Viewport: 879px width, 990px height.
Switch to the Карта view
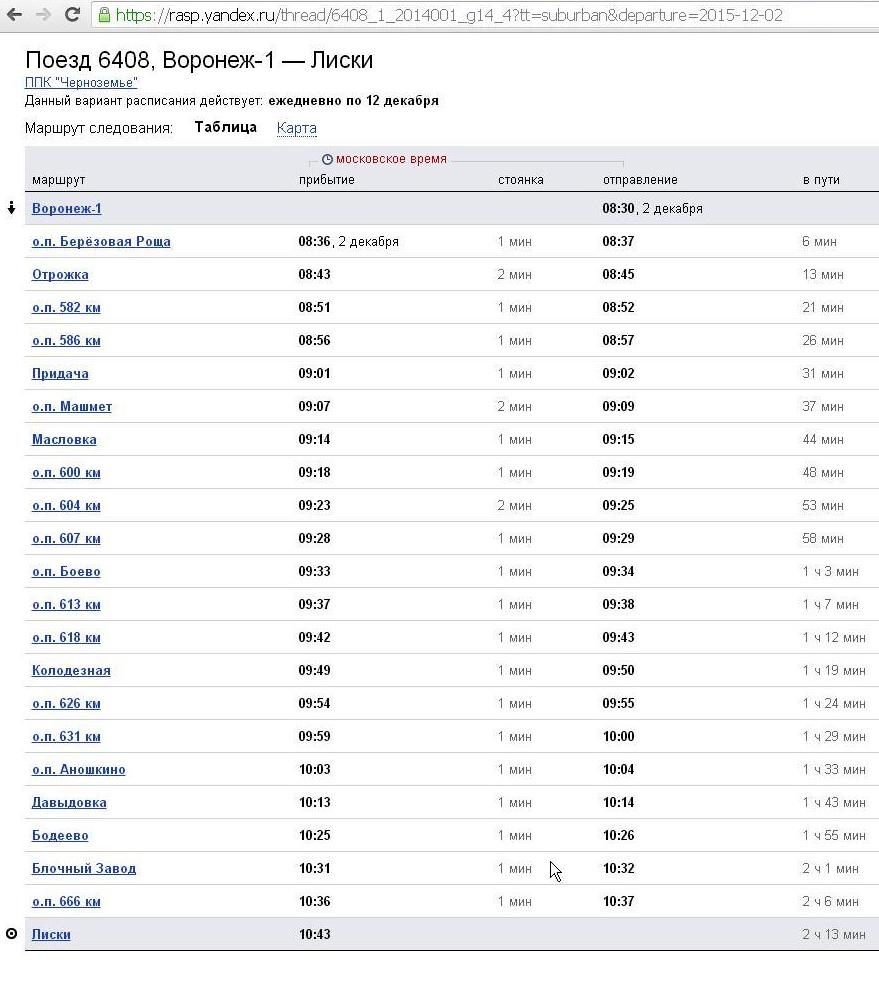point(296,128)
